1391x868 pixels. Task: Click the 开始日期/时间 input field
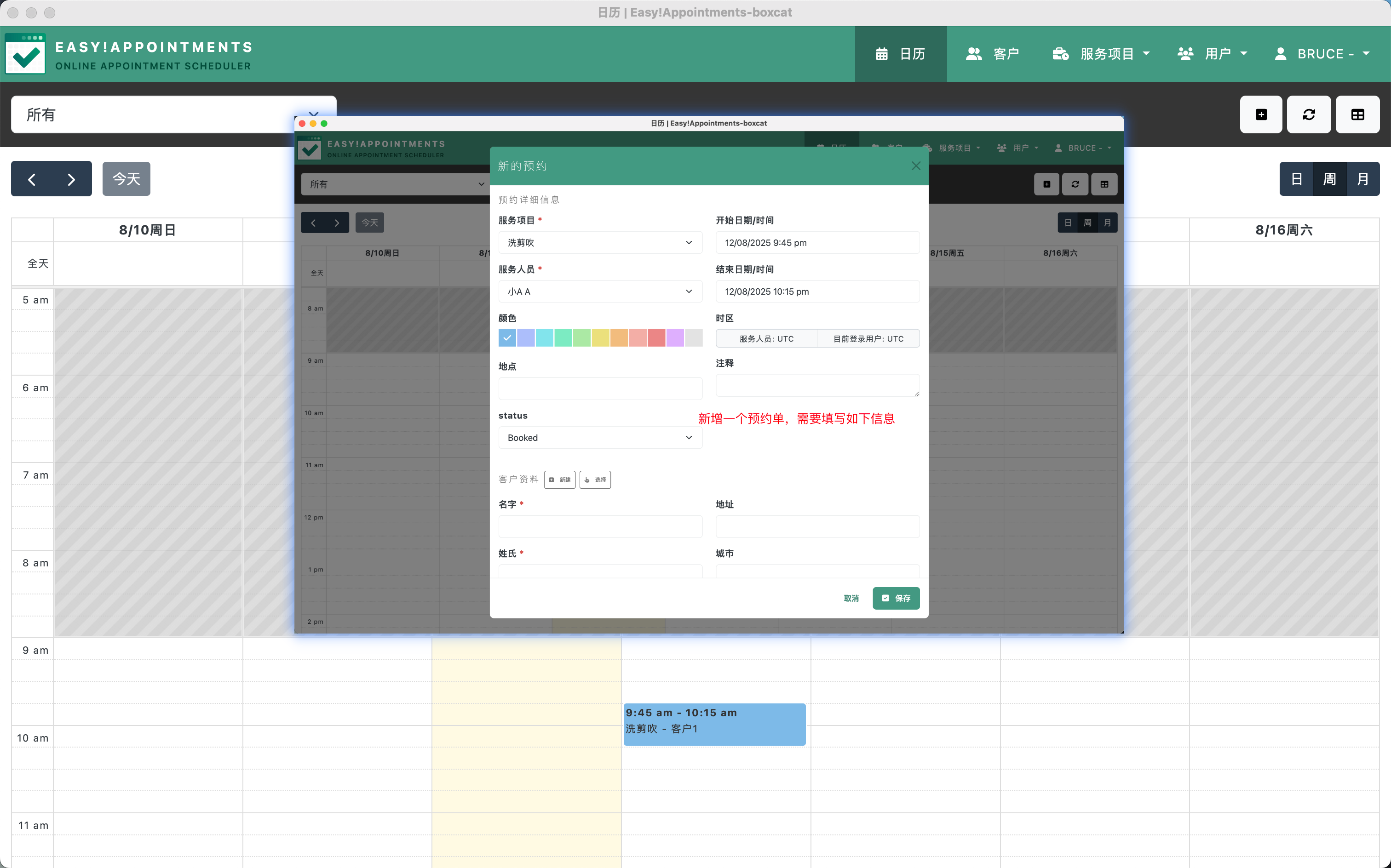coord(817,243)
